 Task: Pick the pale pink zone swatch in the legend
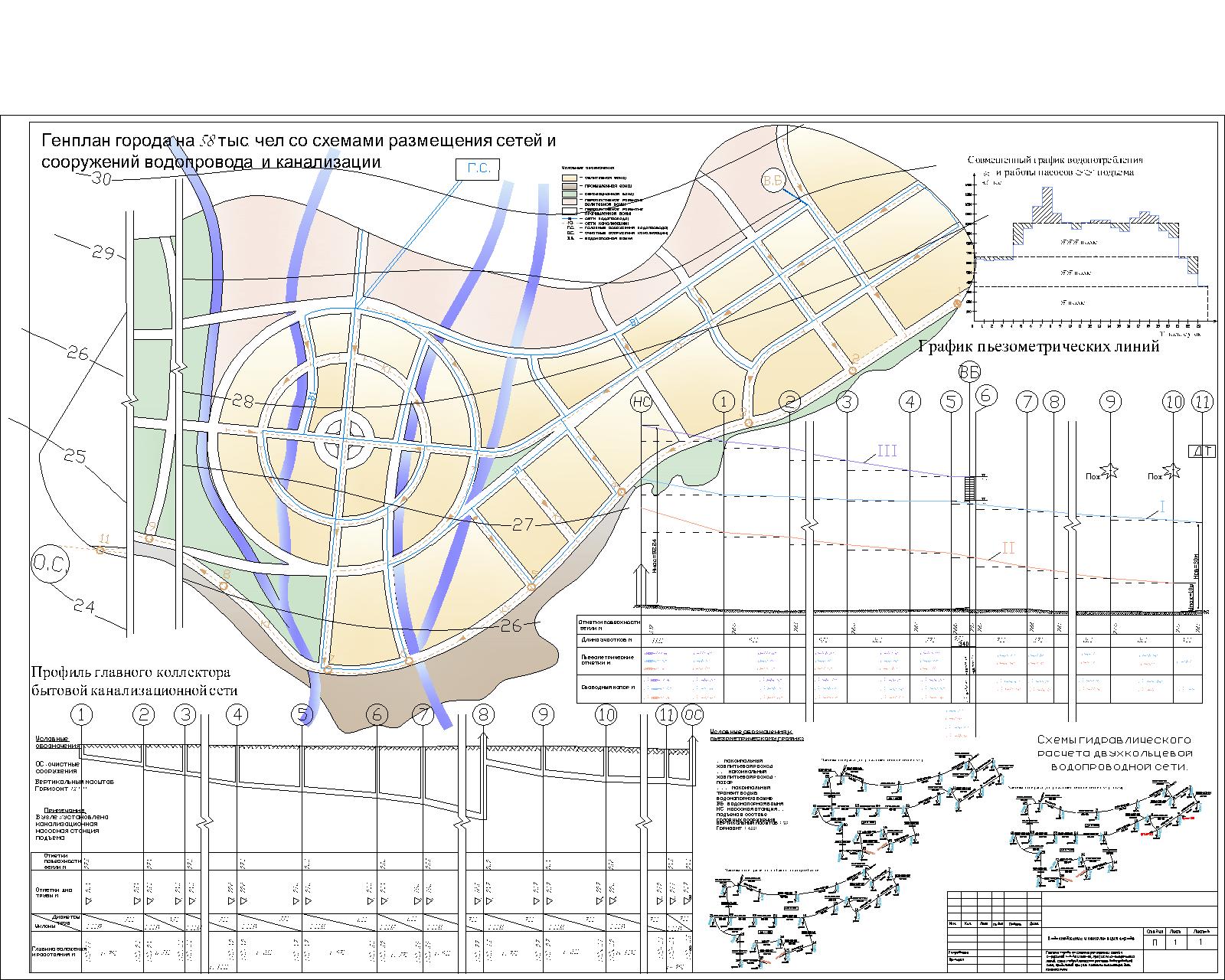[x=569, y=203]
